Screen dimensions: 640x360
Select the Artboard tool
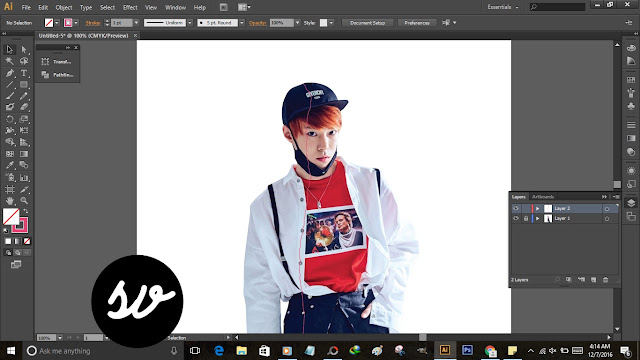[9, 189]
